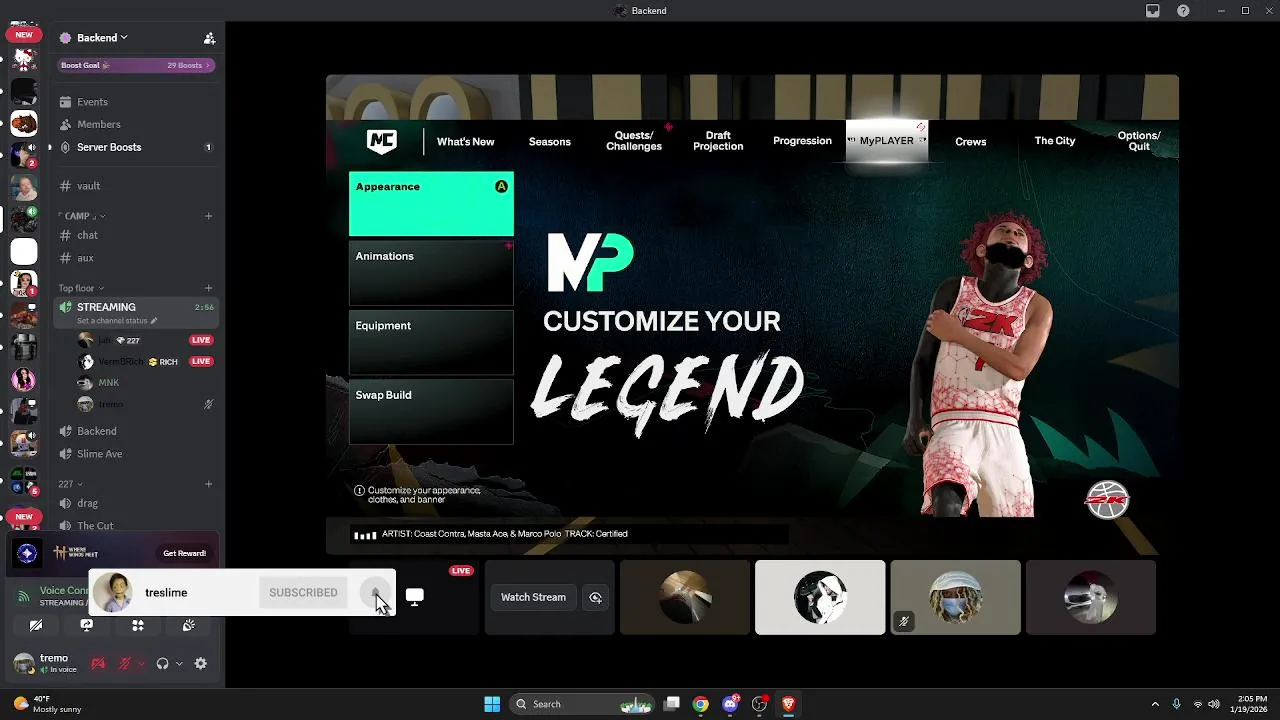Click the add channel plus next to Top floor
The width and height of the screenshot is (1280, 720).
point(208,288)
